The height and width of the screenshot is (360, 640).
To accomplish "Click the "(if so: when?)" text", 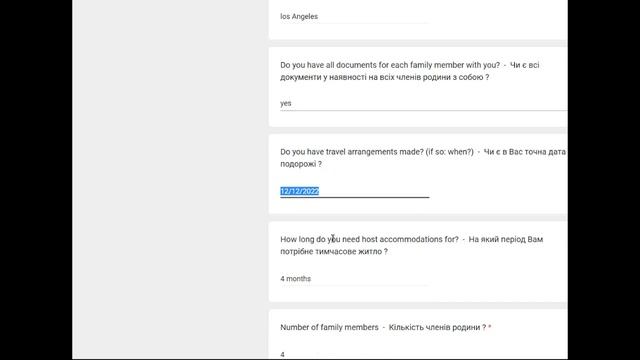I will tap(449, 152).
